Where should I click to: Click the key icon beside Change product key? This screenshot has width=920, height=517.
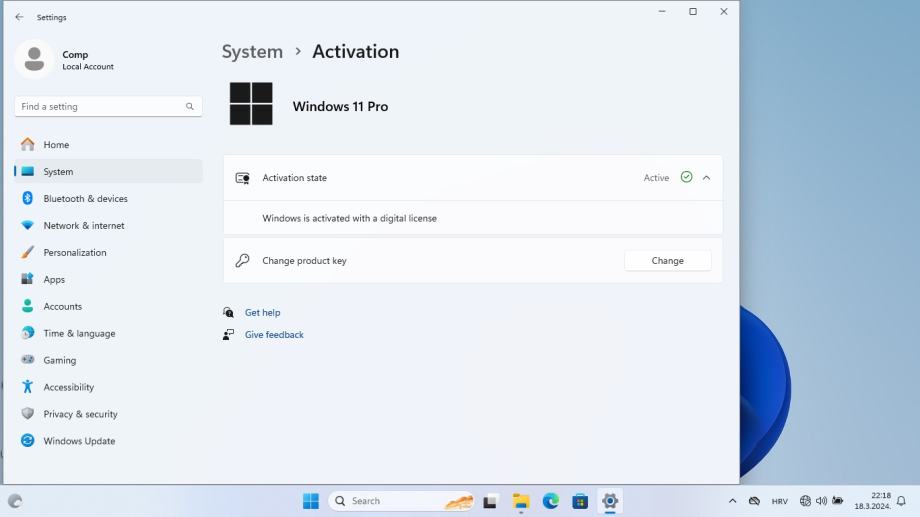[242, 261]
